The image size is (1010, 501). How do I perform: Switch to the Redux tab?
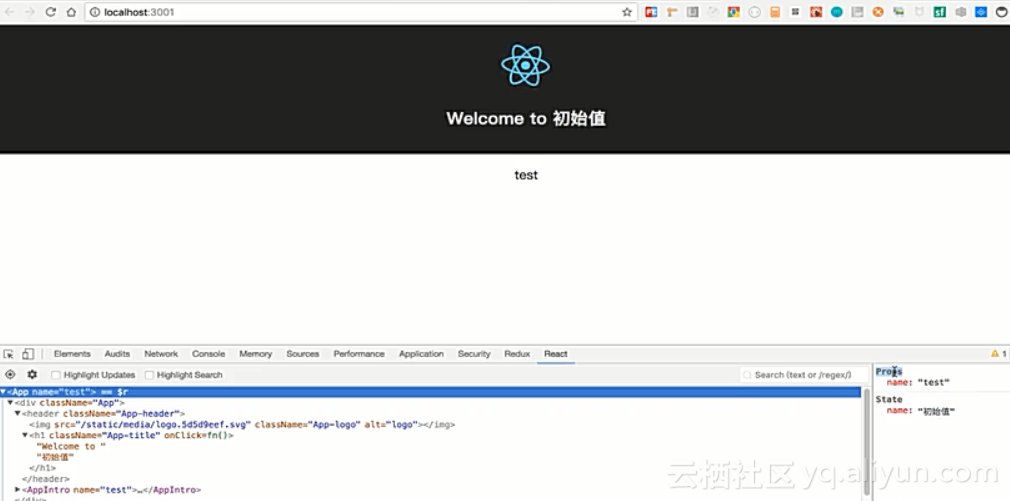517,354
